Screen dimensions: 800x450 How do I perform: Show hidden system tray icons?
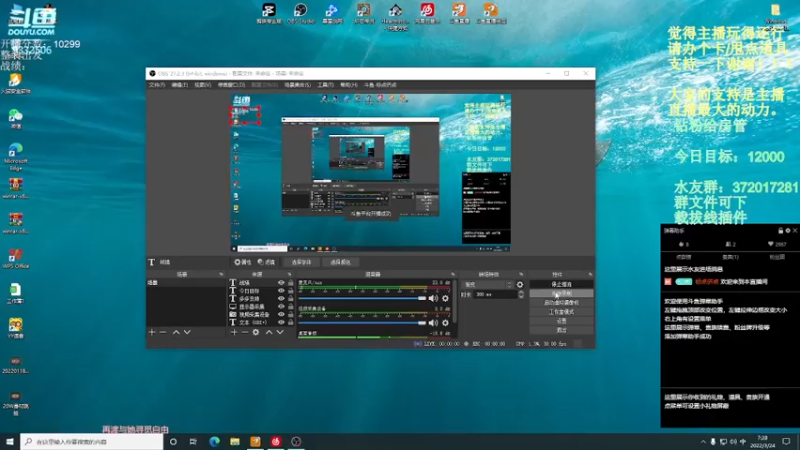pos(703,442)
